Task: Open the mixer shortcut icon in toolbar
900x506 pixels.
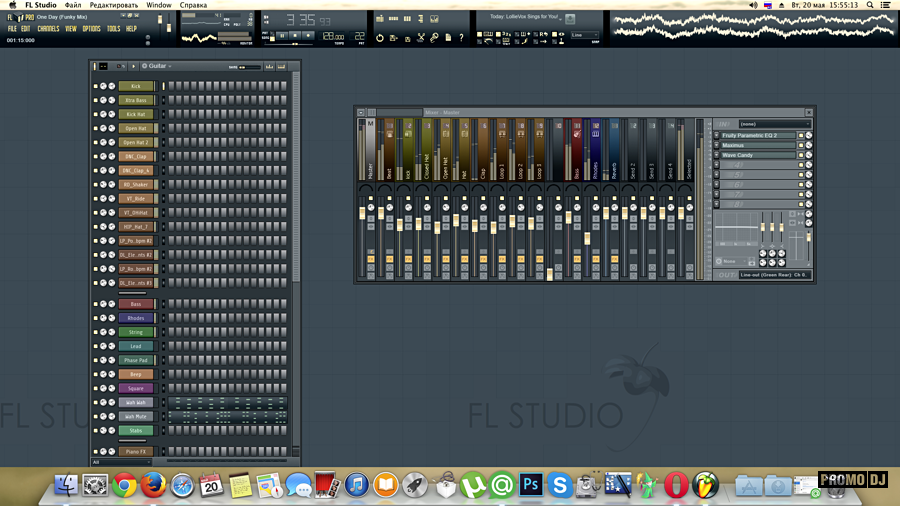Action: click(x=434, y=19)
